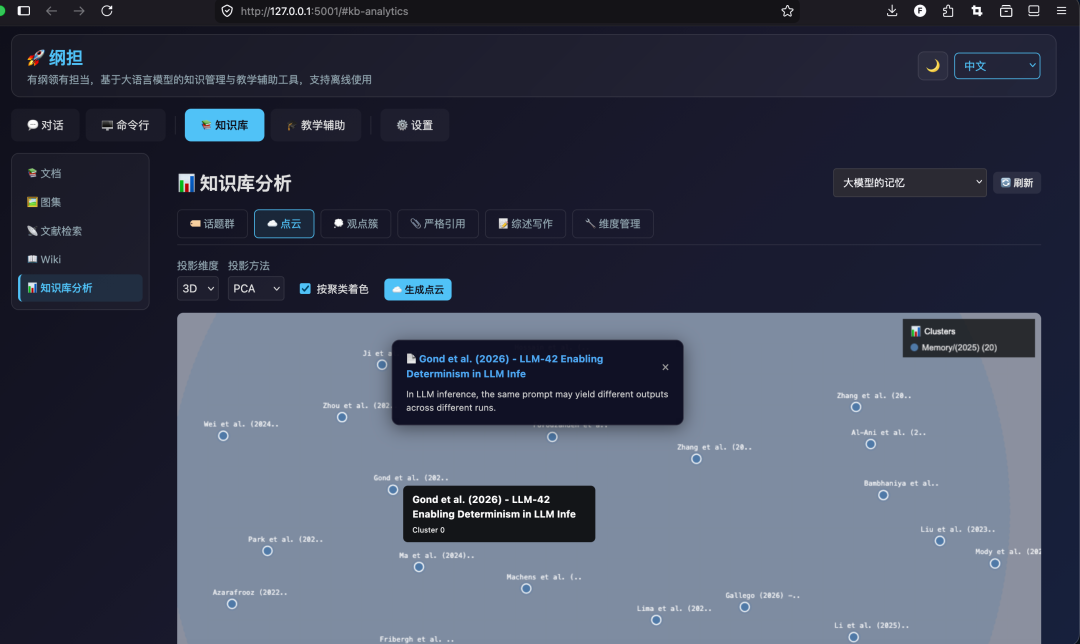Open site security shield icon

pos(227,11)
